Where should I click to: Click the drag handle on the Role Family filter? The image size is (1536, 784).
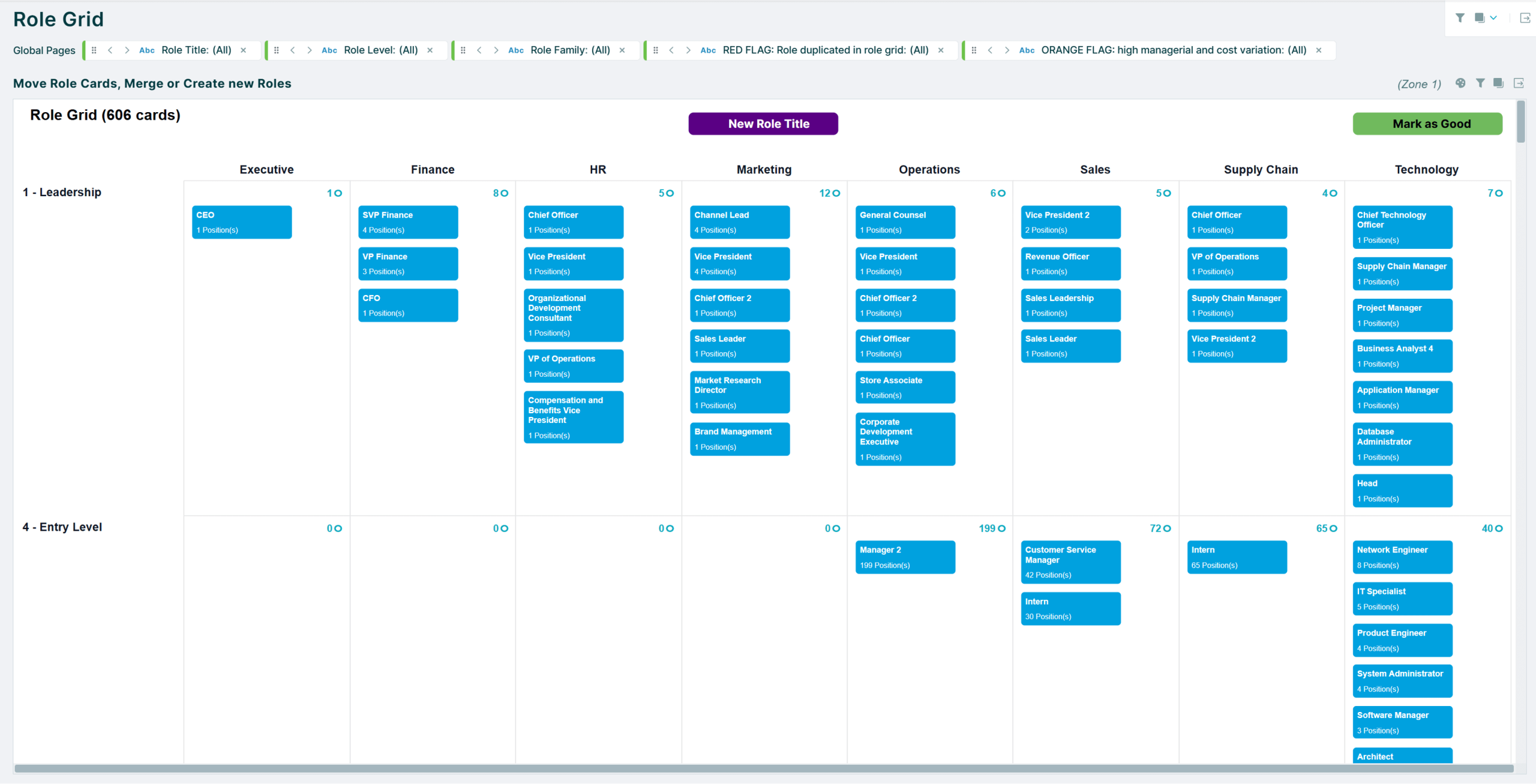coord(463,50)
